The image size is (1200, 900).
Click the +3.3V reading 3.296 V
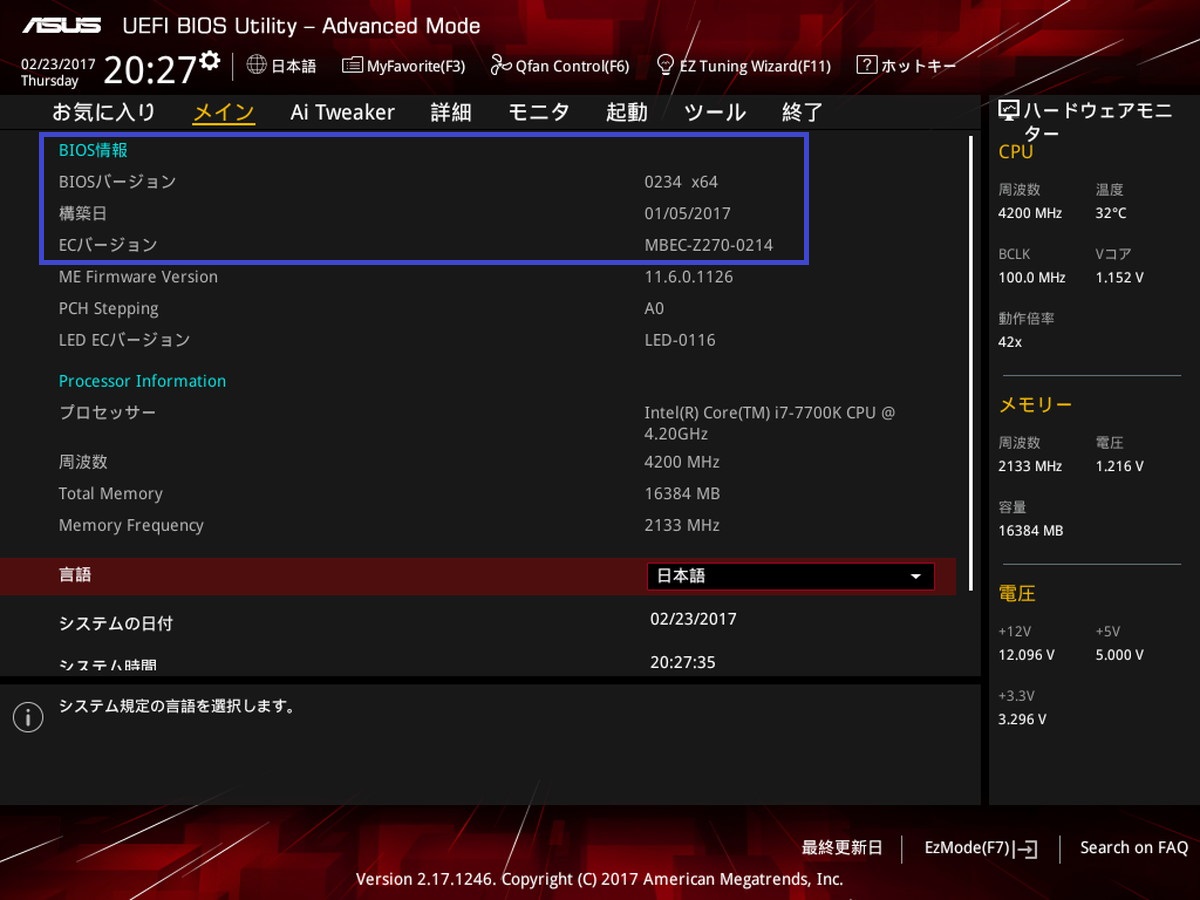pyautogui.click(x=1022, y=719)
